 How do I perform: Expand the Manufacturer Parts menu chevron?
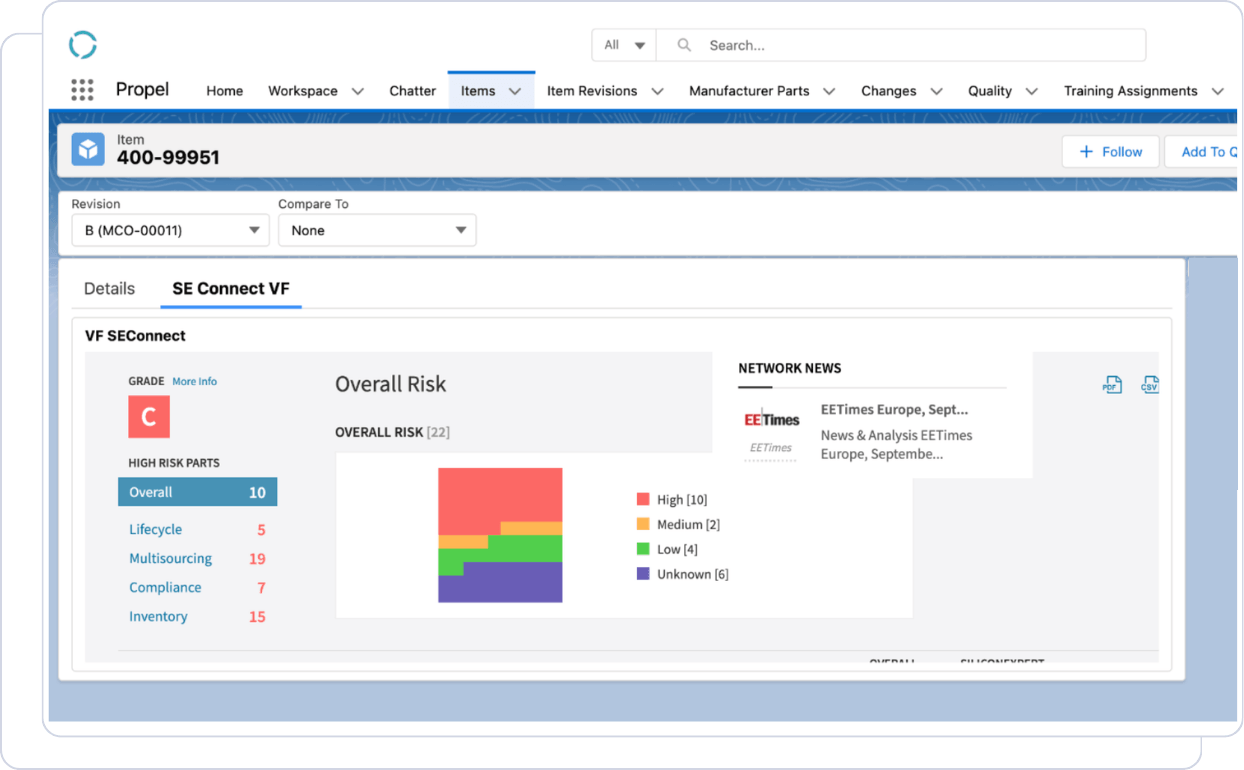829,91
